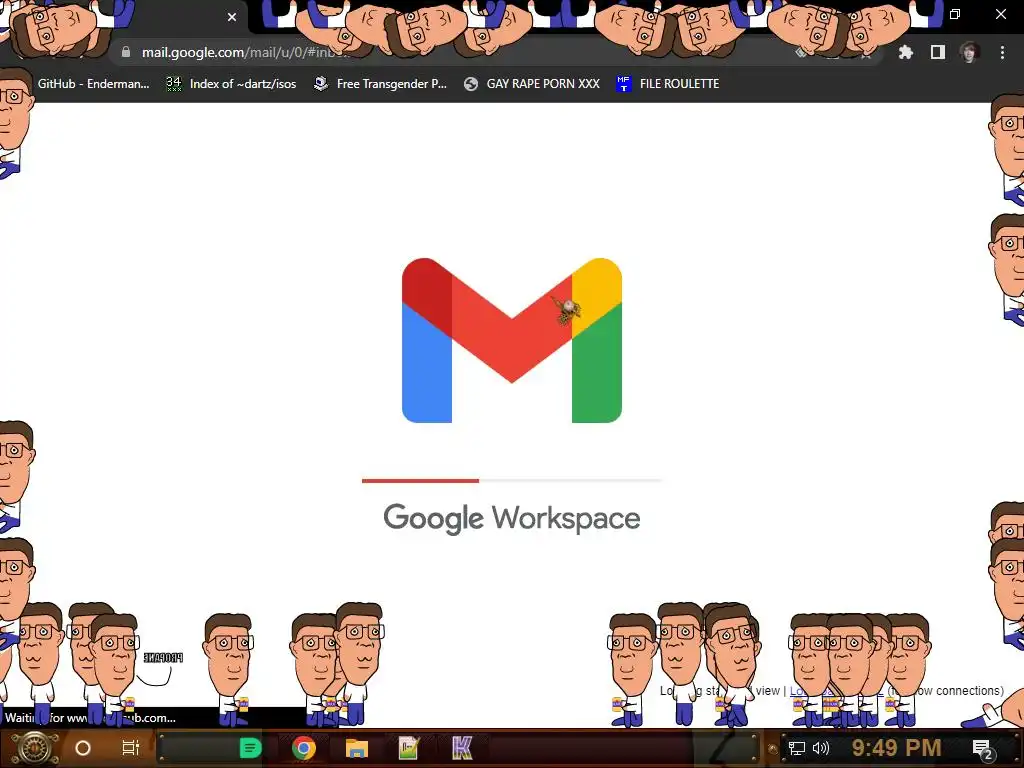Open the green chat app on the taskbar
Screen dimensions: 1024x768
click(x=251, y=748)
